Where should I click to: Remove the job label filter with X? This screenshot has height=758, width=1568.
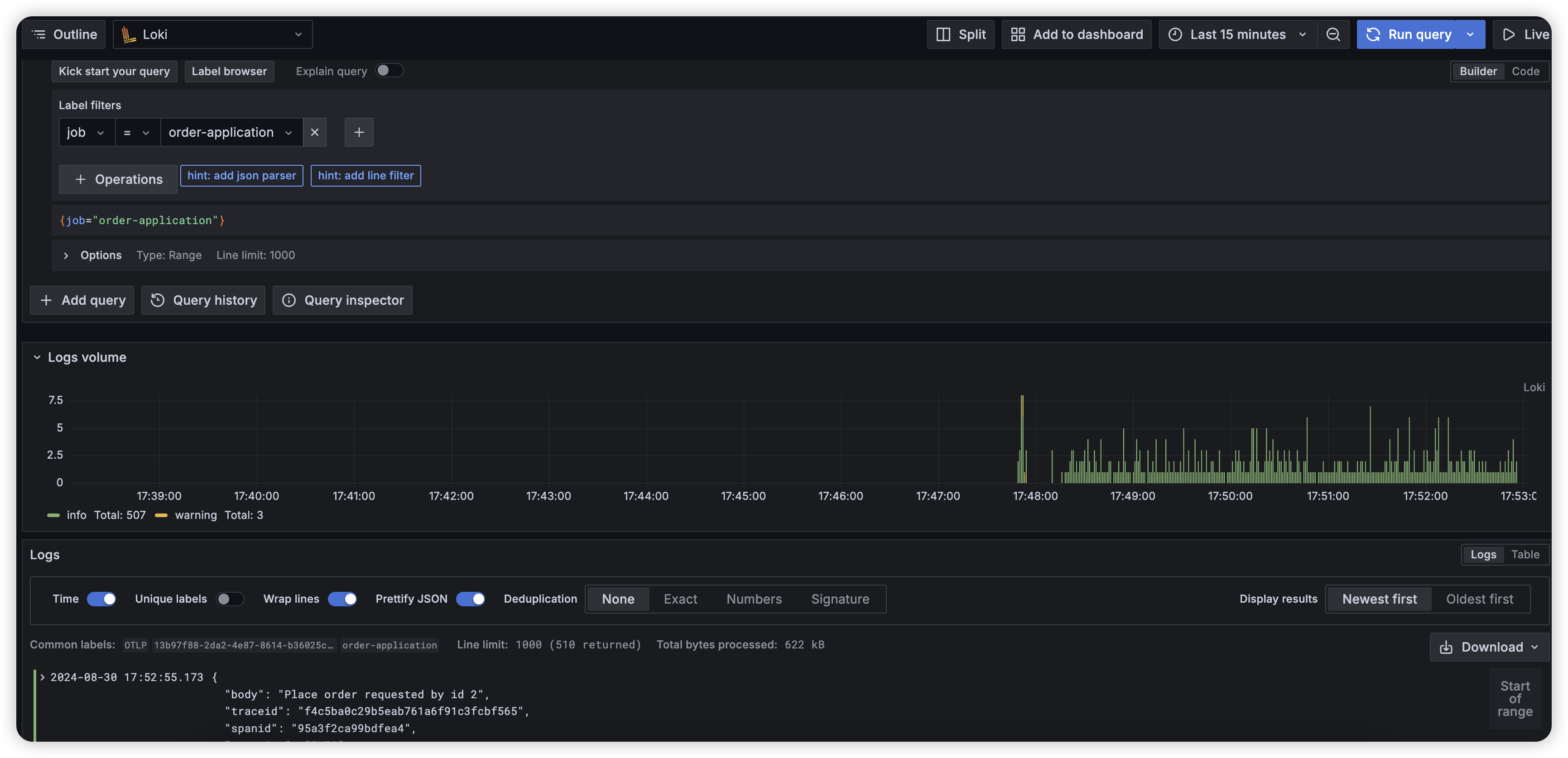pos(314,133)
